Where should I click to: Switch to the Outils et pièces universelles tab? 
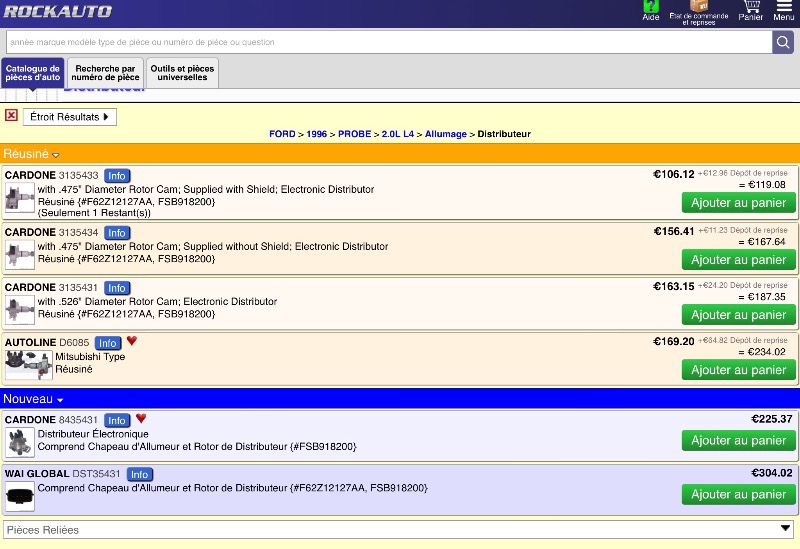click(x=182, y=73)
